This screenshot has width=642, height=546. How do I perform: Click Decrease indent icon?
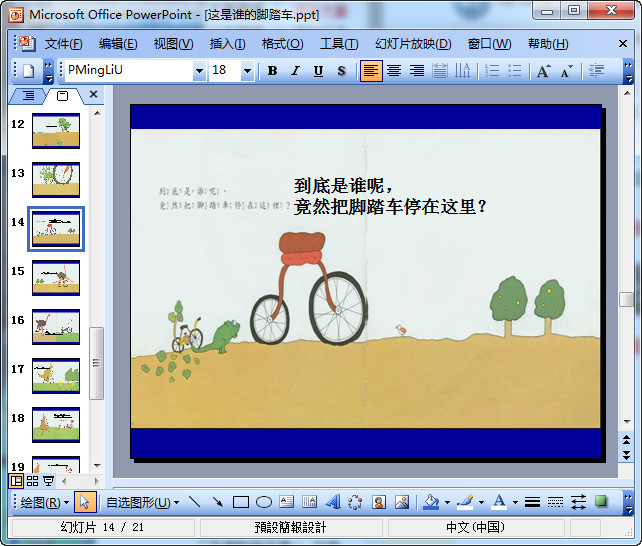(x=596, y=71)
